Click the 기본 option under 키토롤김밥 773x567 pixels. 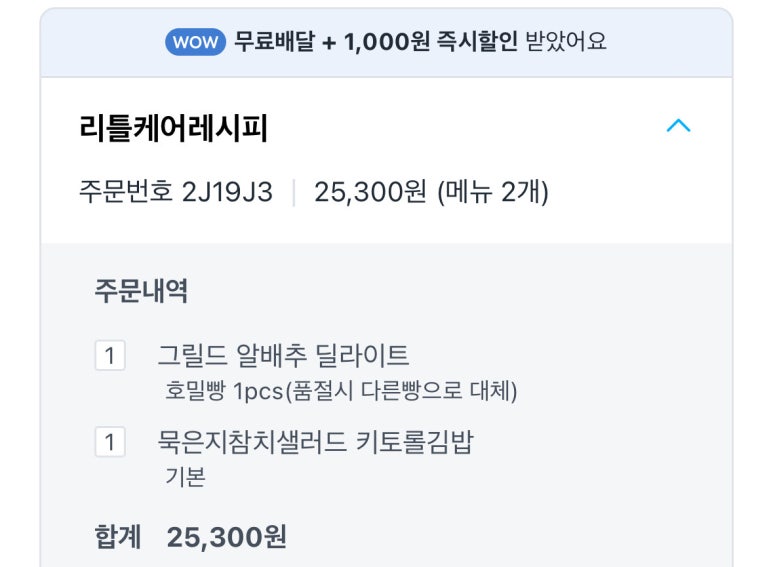(185, 476)
